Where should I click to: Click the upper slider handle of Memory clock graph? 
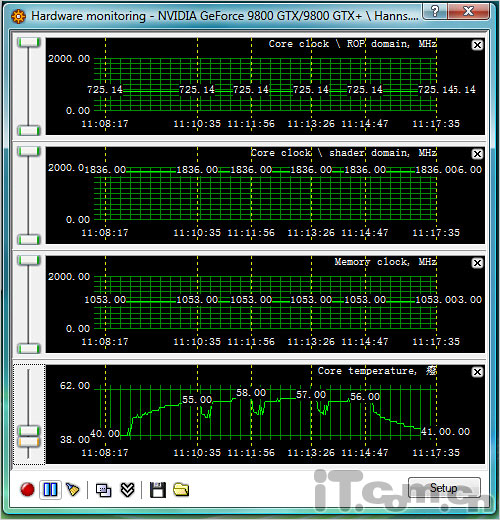29,260
